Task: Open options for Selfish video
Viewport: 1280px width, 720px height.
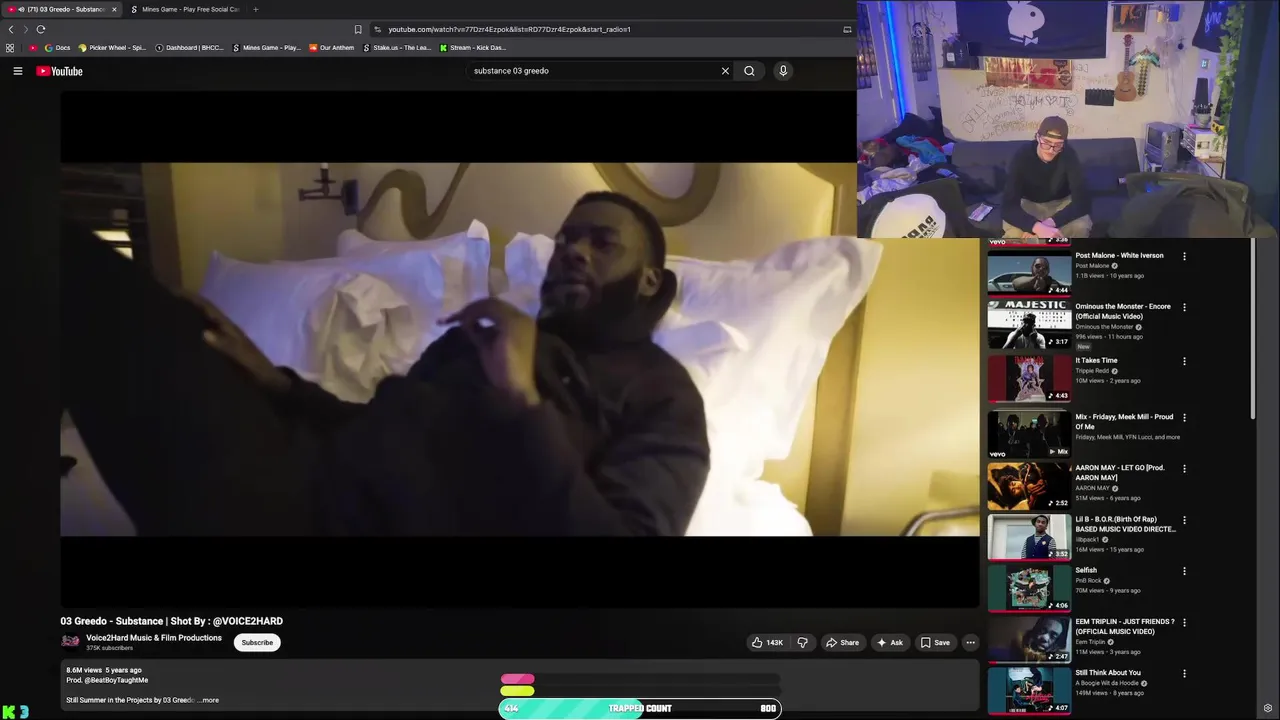Action: click(x=1184, y=571)
